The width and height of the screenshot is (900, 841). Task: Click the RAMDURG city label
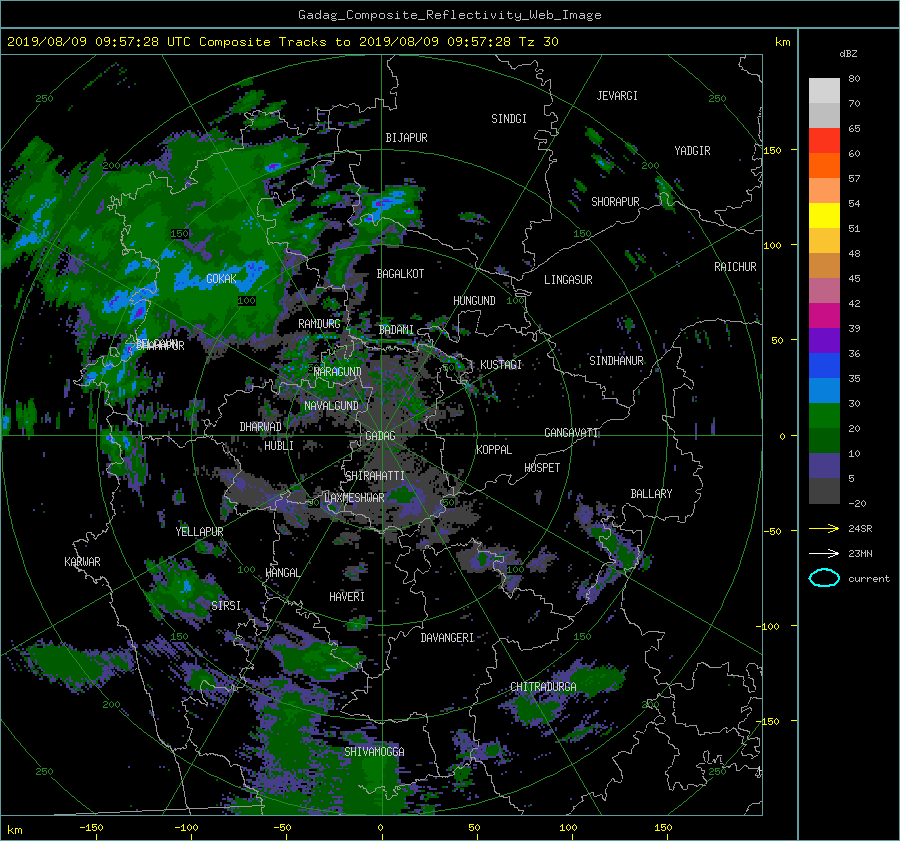pos(319,324)
